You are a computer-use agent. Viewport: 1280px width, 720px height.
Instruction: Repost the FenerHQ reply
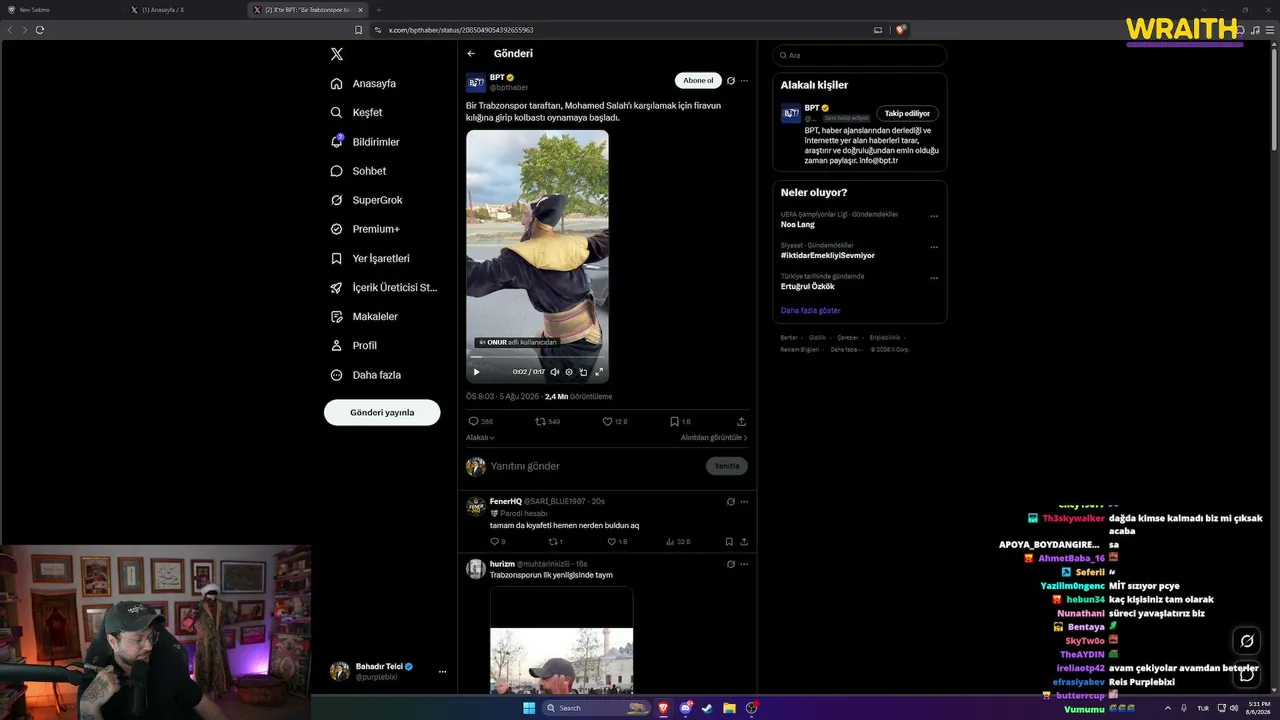552,542
